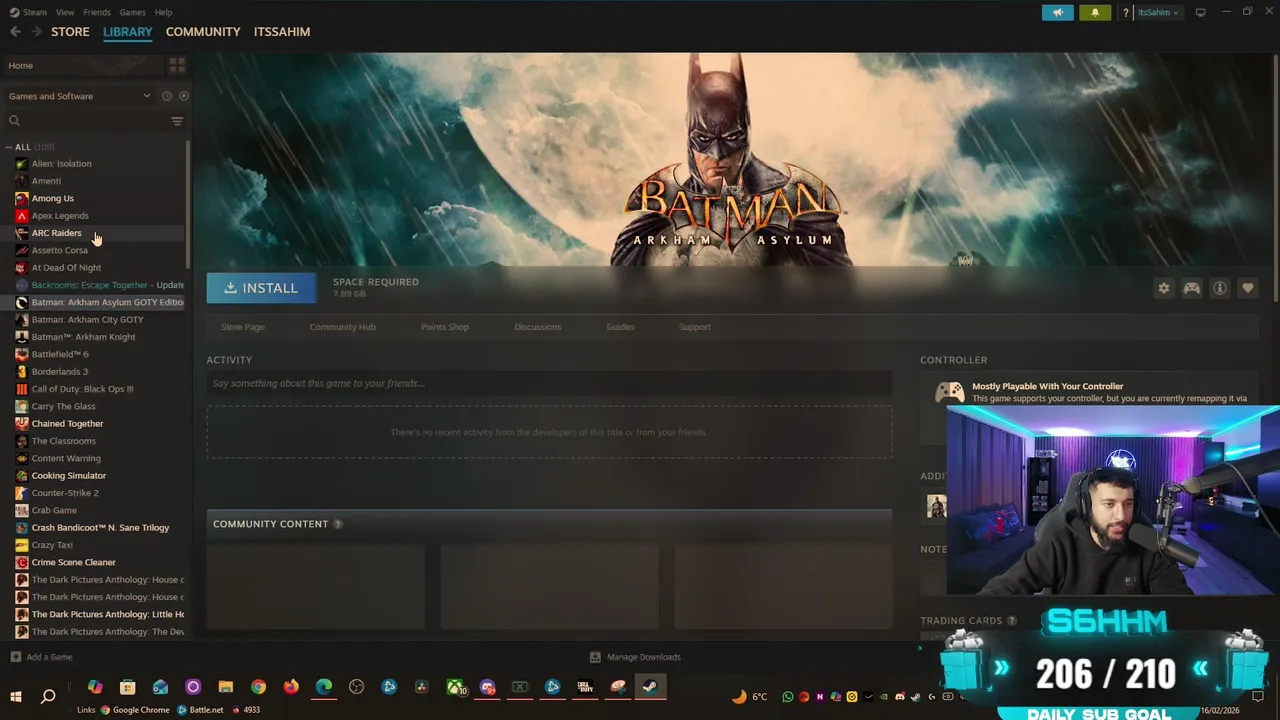Click Community Content help question mark

tap(337, 524)
